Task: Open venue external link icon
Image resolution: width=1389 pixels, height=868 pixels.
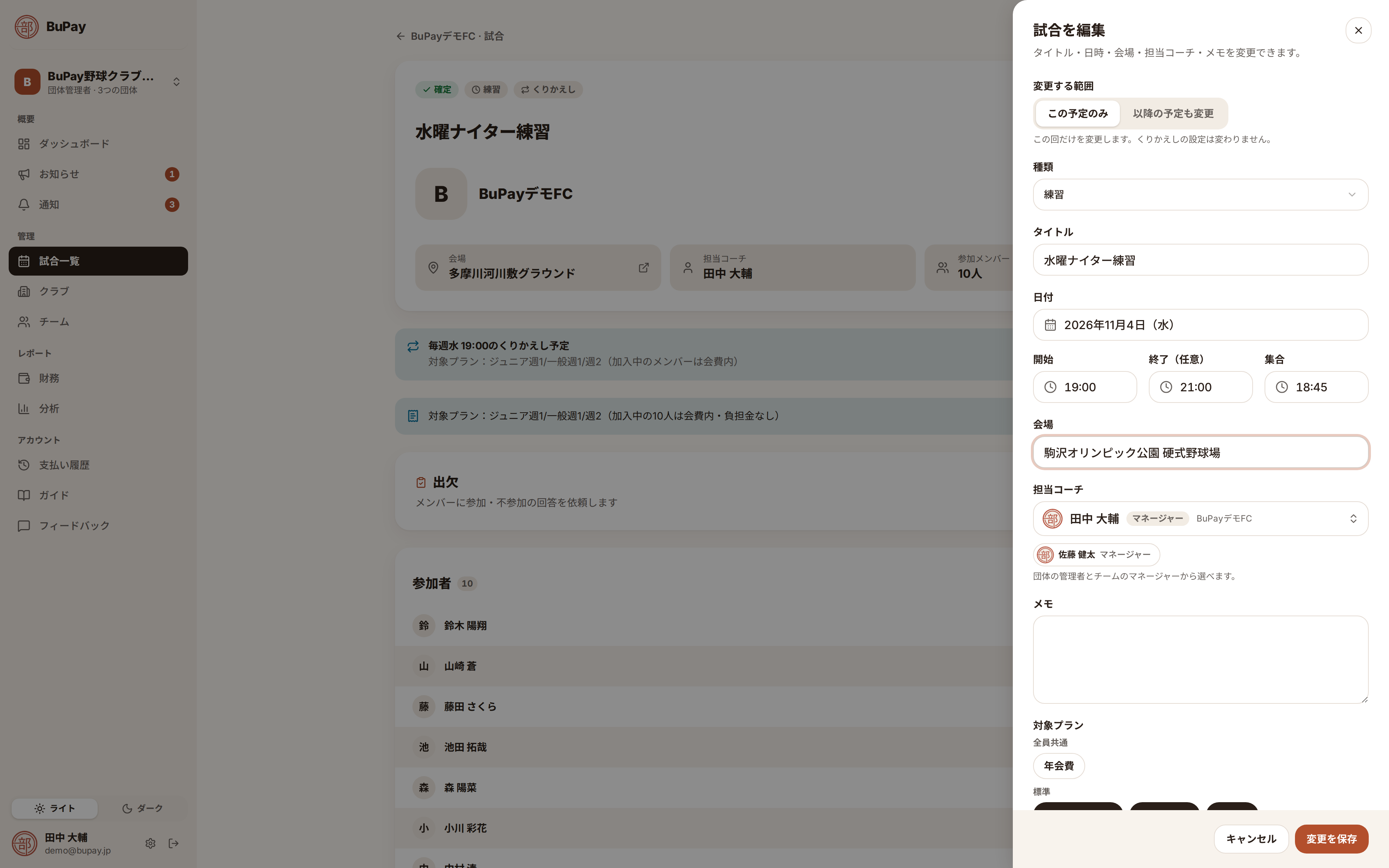Action: [644, 268]
